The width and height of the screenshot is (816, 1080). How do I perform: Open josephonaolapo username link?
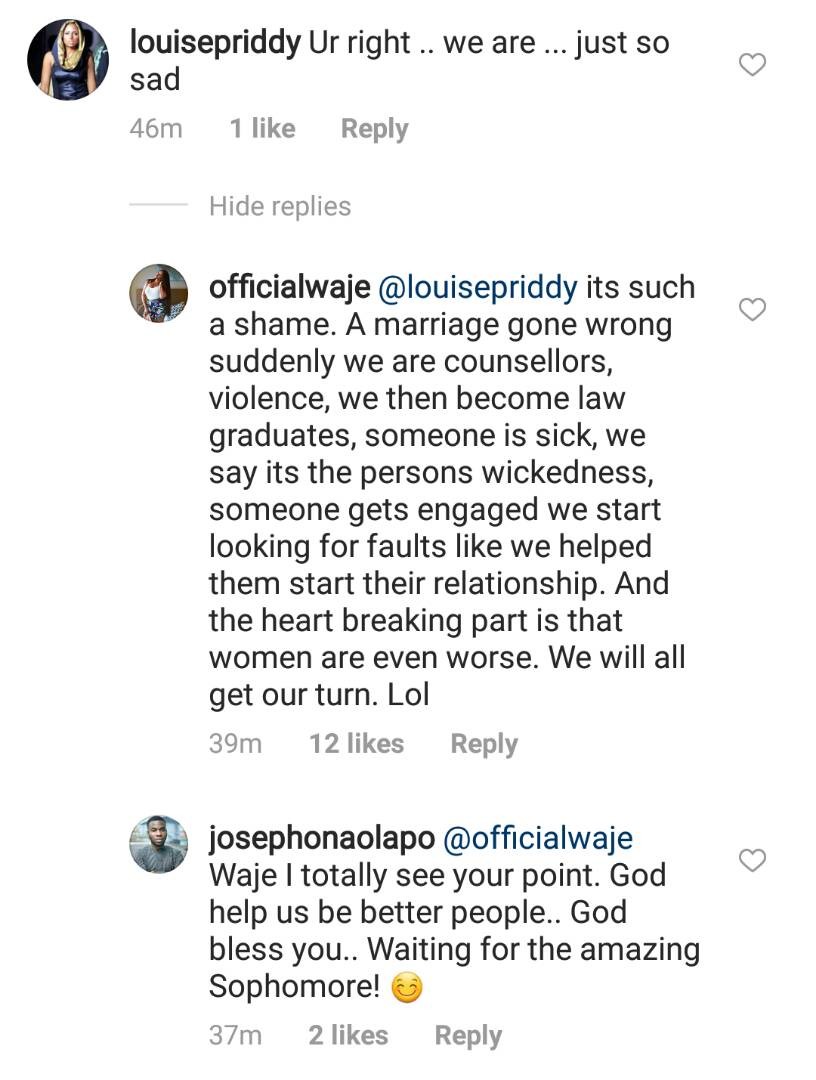click(x=319, y=838)
